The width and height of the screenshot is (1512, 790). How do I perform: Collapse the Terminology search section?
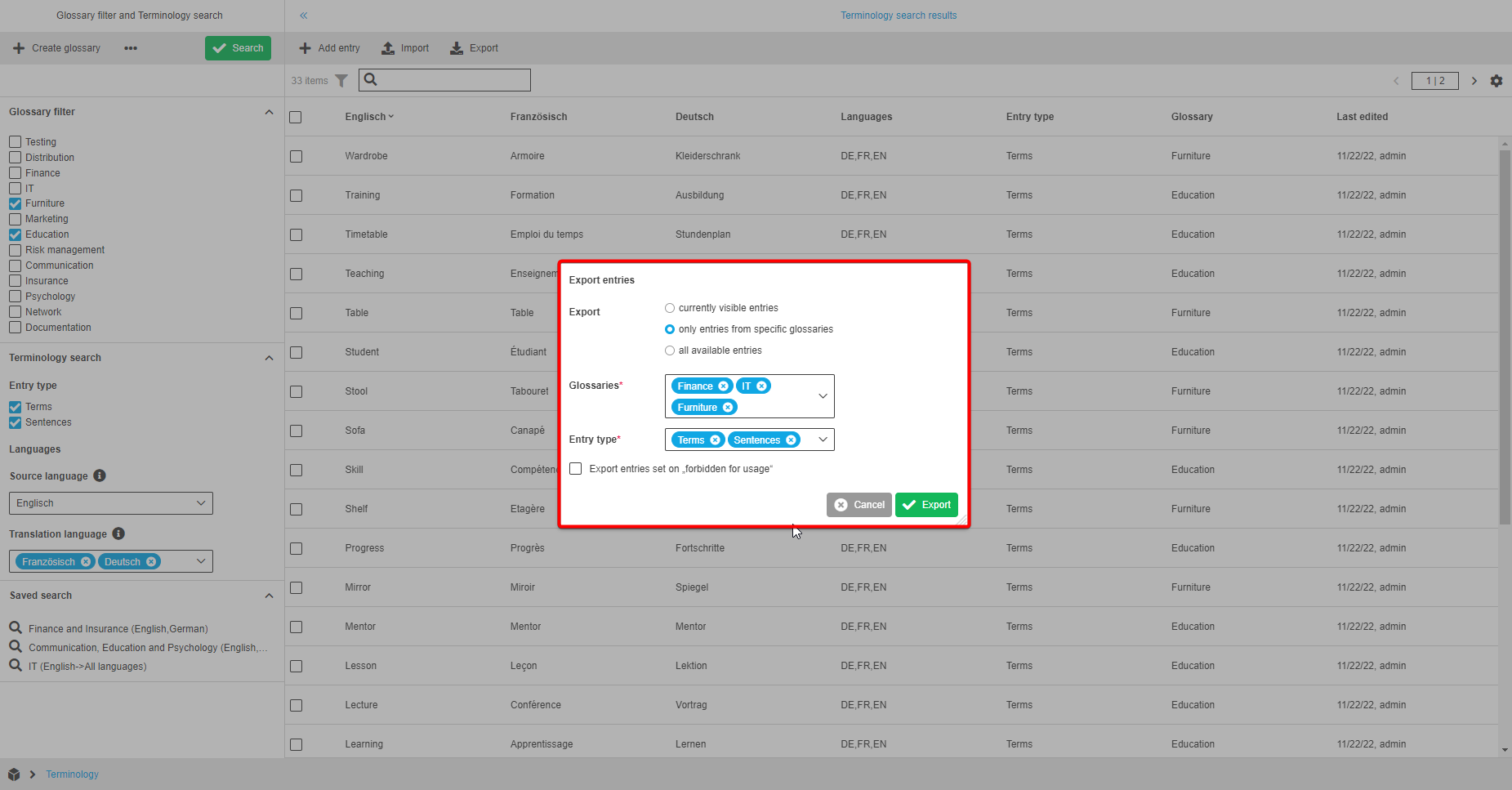click(x=269, y=358)
